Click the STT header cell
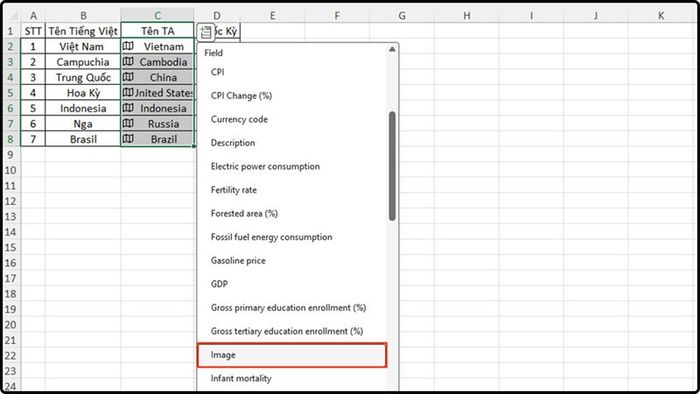700x394 pixels. 33,31
